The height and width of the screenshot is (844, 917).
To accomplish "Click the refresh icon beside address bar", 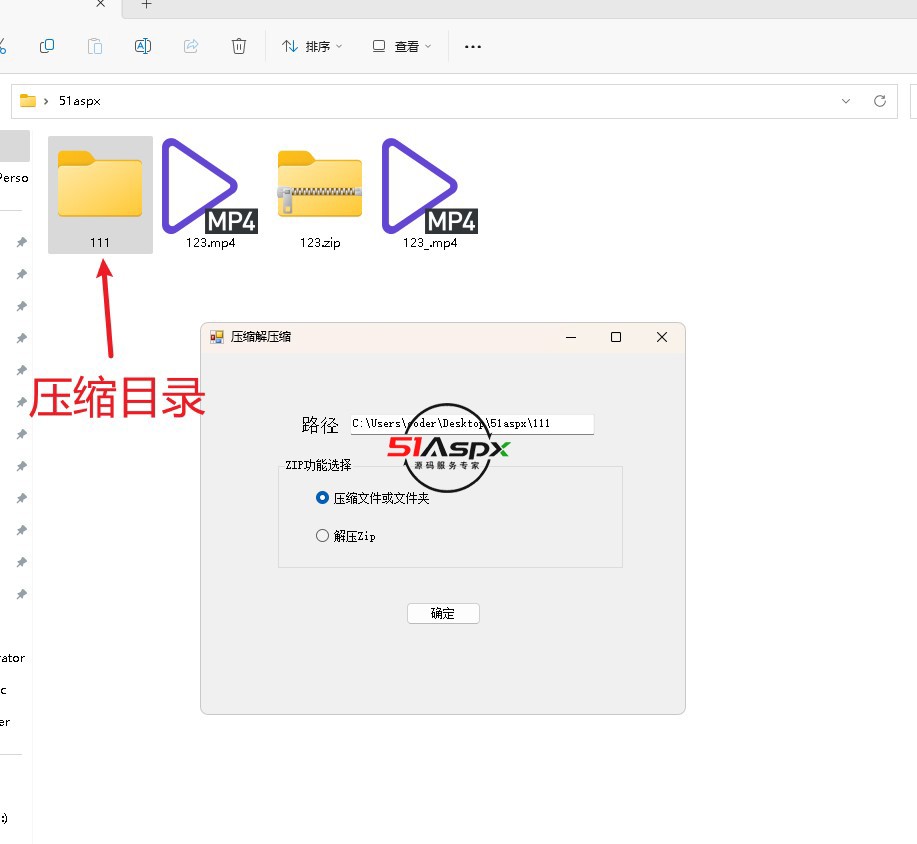I will 880,101.
